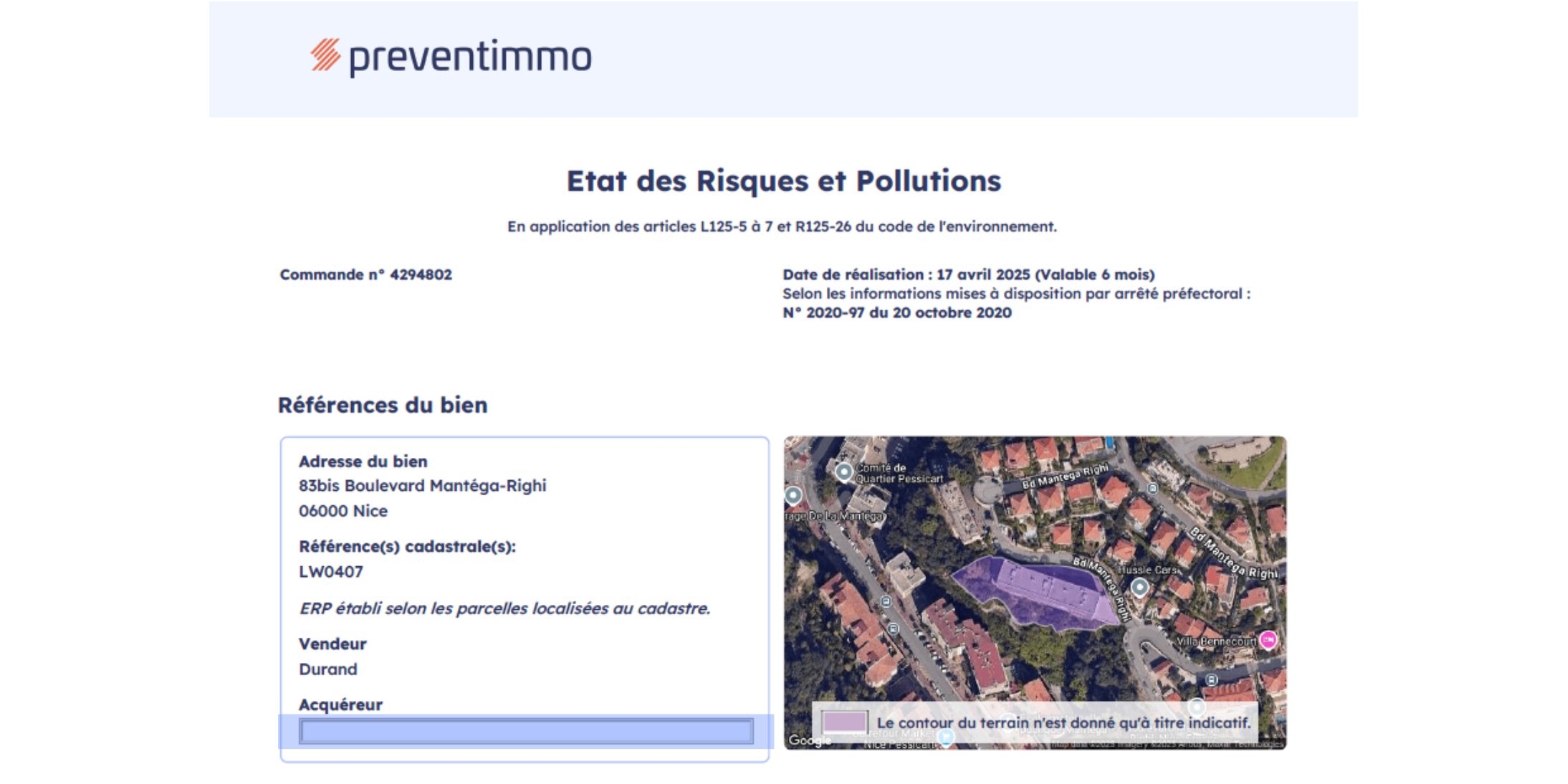Click the purple legend color swatch

coord(844,722)
